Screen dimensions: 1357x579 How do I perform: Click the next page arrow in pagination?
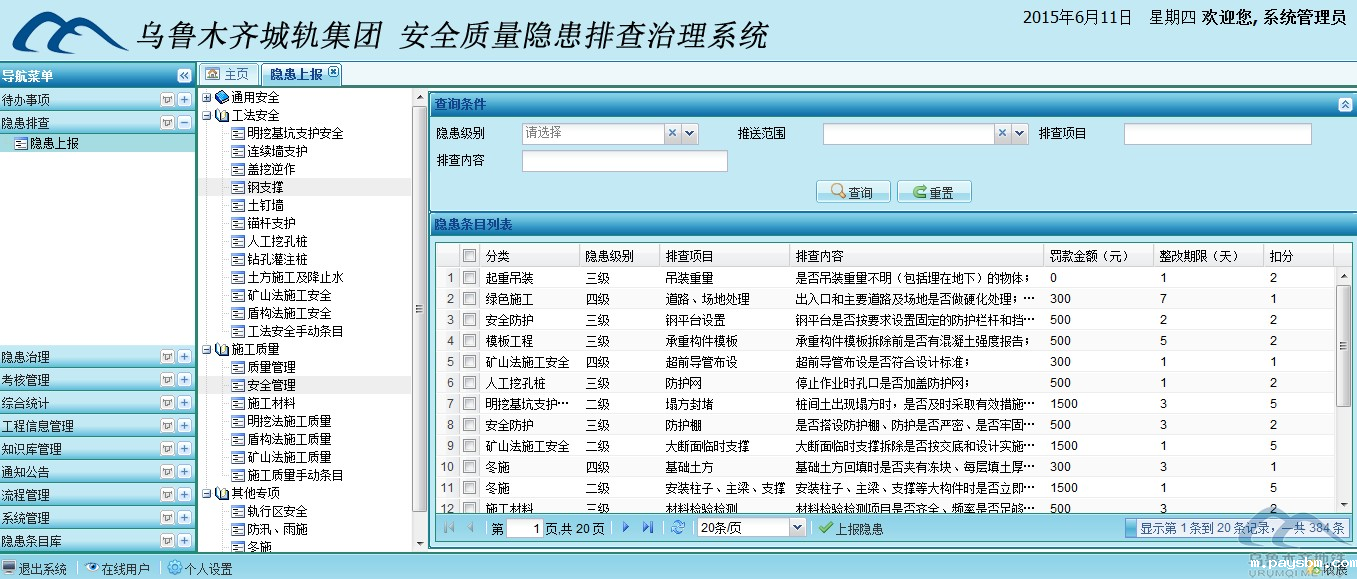coord(626,528)
